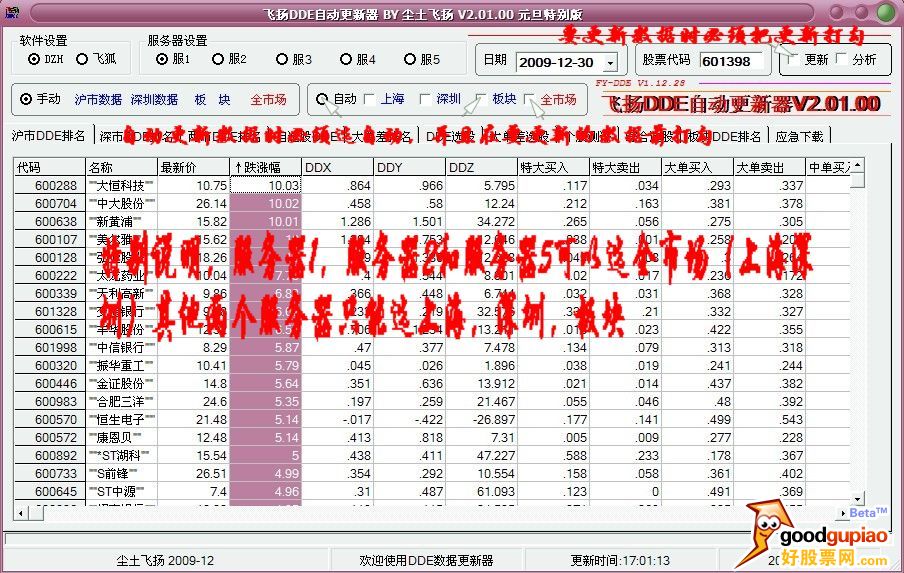The width and height of the screenshot is (904, 573).
Task: Select the 金证股份 stock name cell
Action: tap(121, 383)
